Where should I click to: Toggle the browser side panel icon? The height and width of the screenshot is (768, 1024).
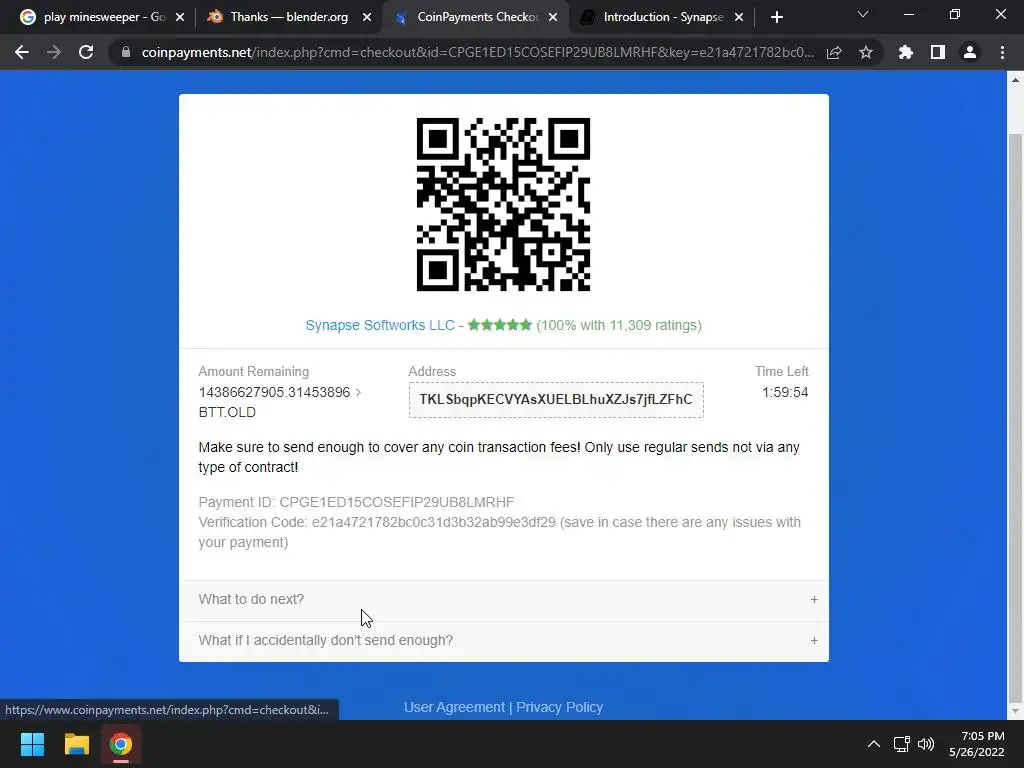(938, 52)
